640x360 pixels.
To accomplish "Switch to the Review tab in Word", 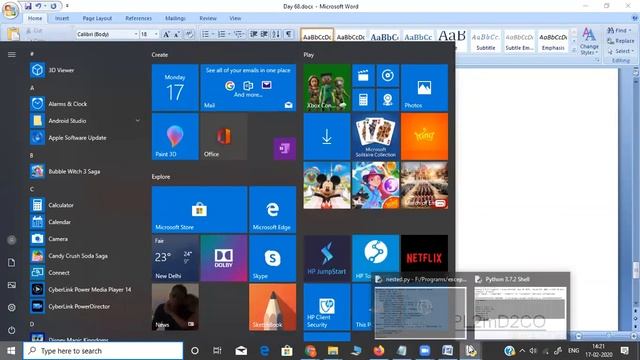I will (208, 18).
